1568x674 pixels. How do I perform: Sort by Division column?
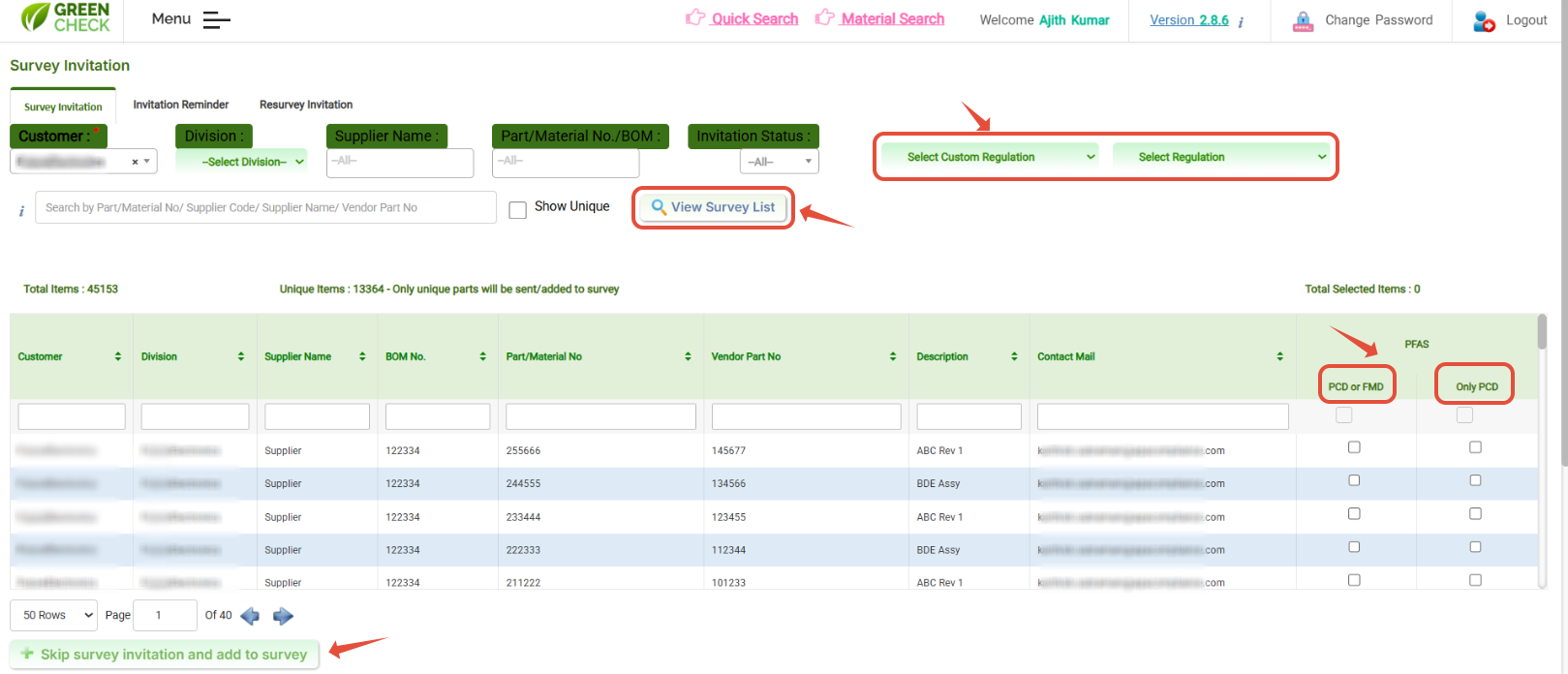(x=241, y=356)
